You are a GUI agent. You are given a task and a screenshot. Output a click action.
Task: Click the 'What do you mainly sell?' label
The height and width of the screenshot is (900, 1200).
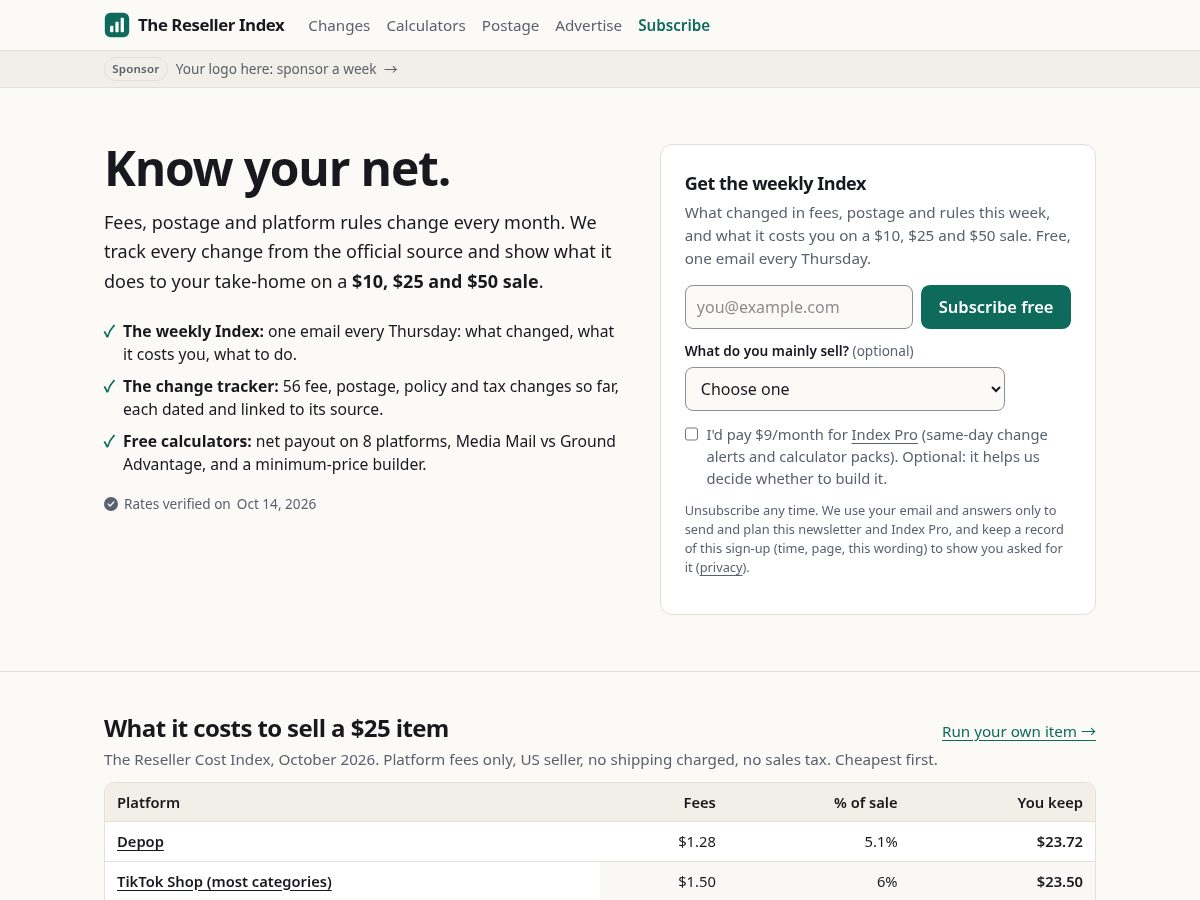[x=767, y=351]
